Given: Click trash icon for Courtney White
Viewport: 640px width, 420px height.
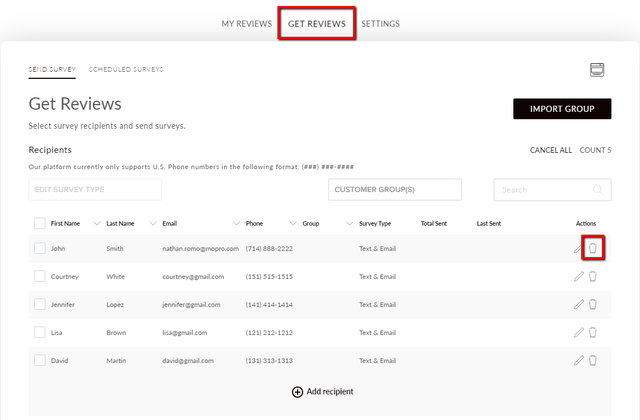Looking at the screenshot, I should pos(593,276).
